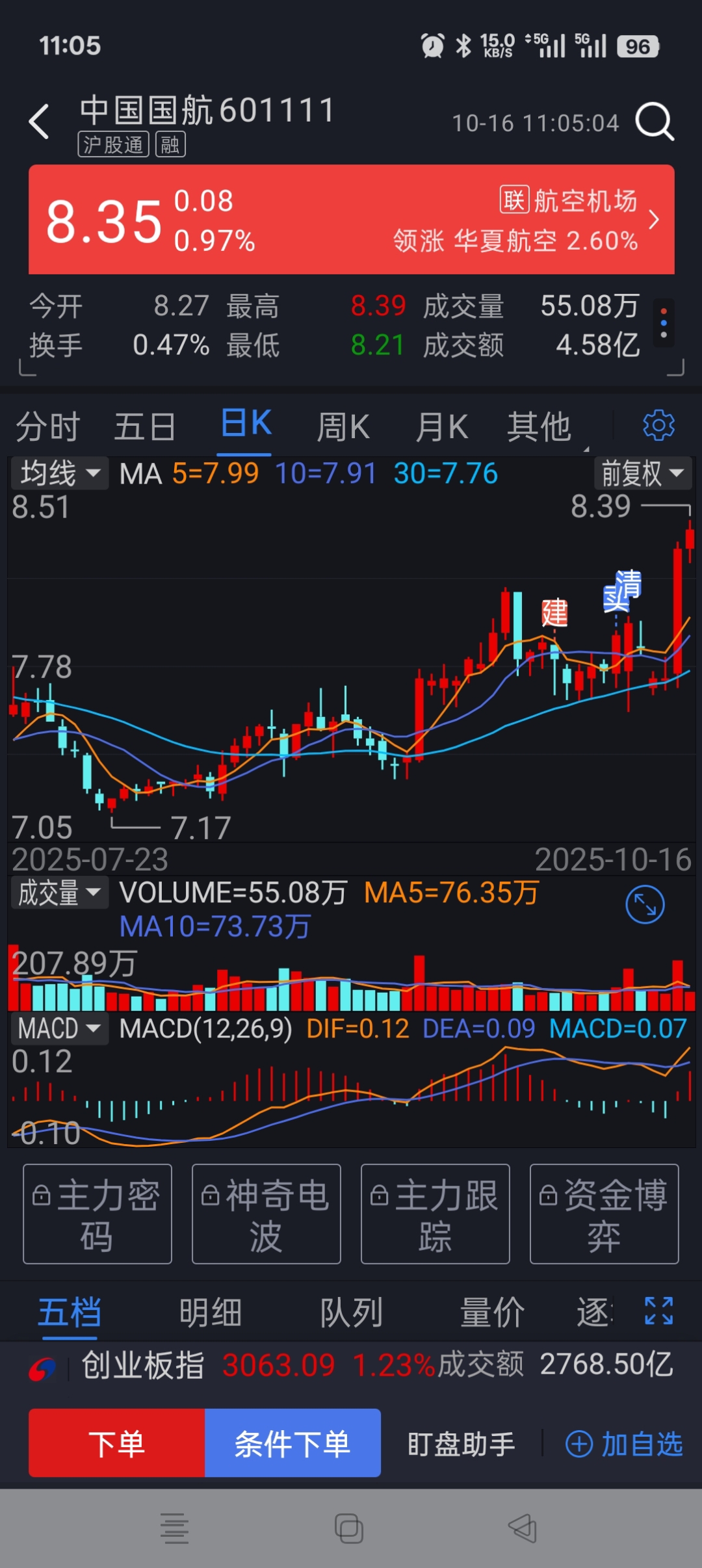Open the locked 主力跟踪 indicator
Viewport: 702px width, 1568px height.
tap(435, 1214)
